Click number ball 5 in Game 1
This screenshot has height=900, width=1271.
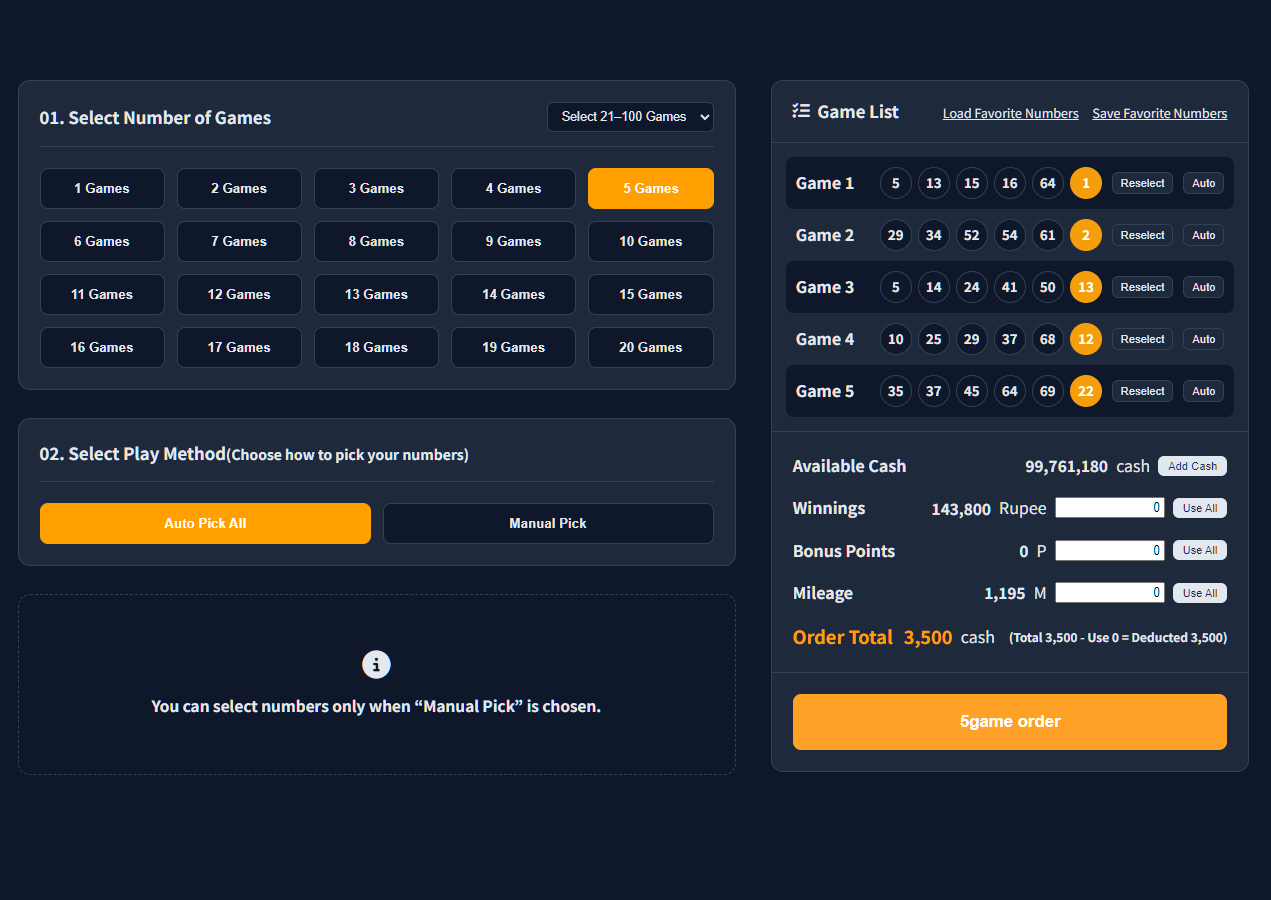tap(895, 183)
